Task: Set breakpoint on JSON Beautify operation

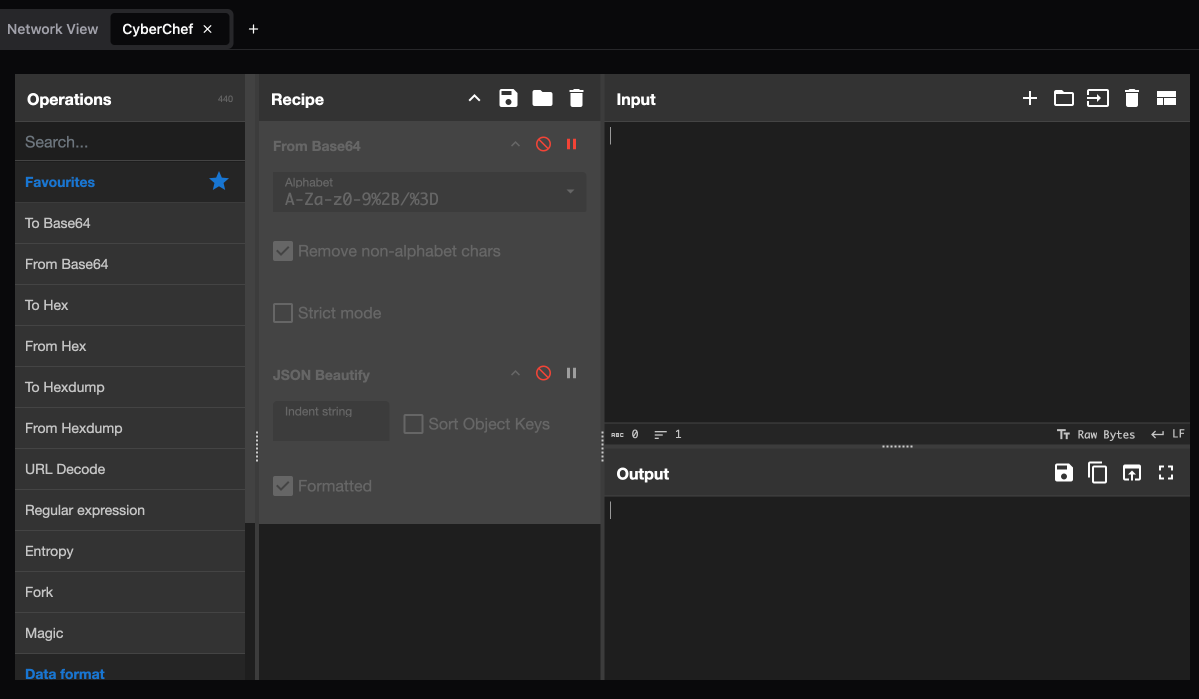Action: coord(571,373)
